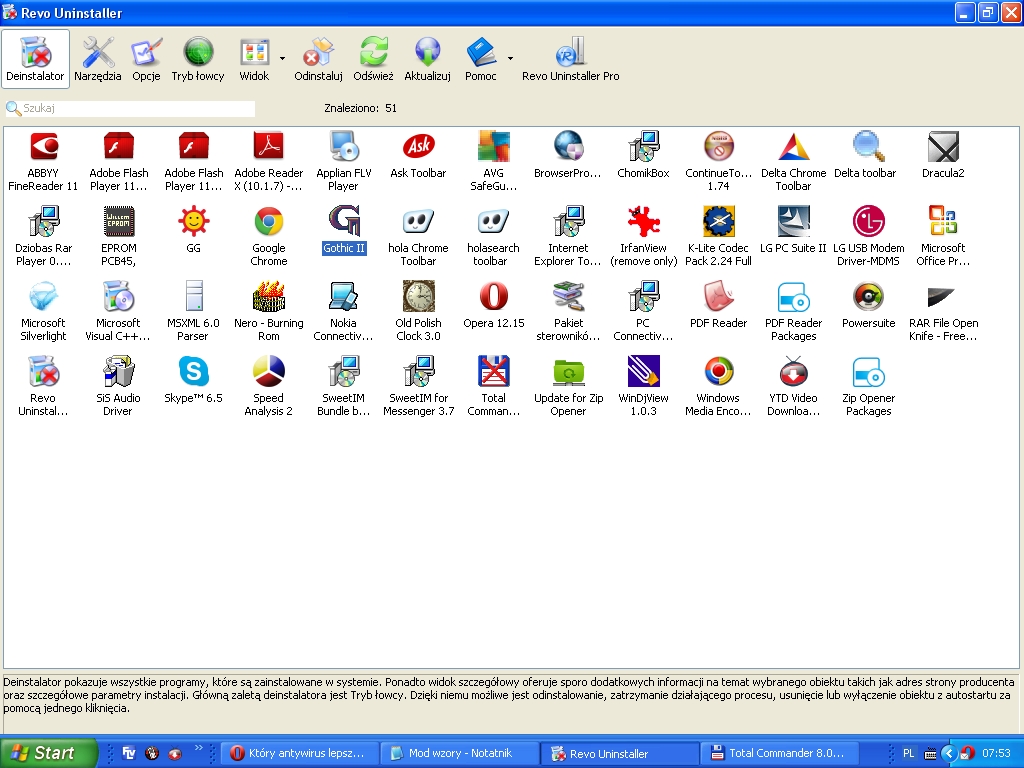Expand the Pomoc dropdown arrow
This screenshot has height=768, width=1024.
point(510,58)
